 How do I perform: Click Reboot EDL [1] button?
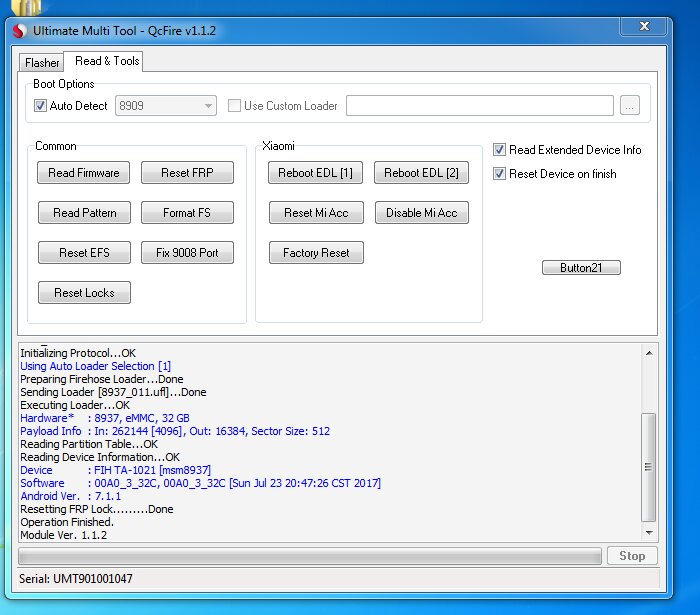click(315, 173)
